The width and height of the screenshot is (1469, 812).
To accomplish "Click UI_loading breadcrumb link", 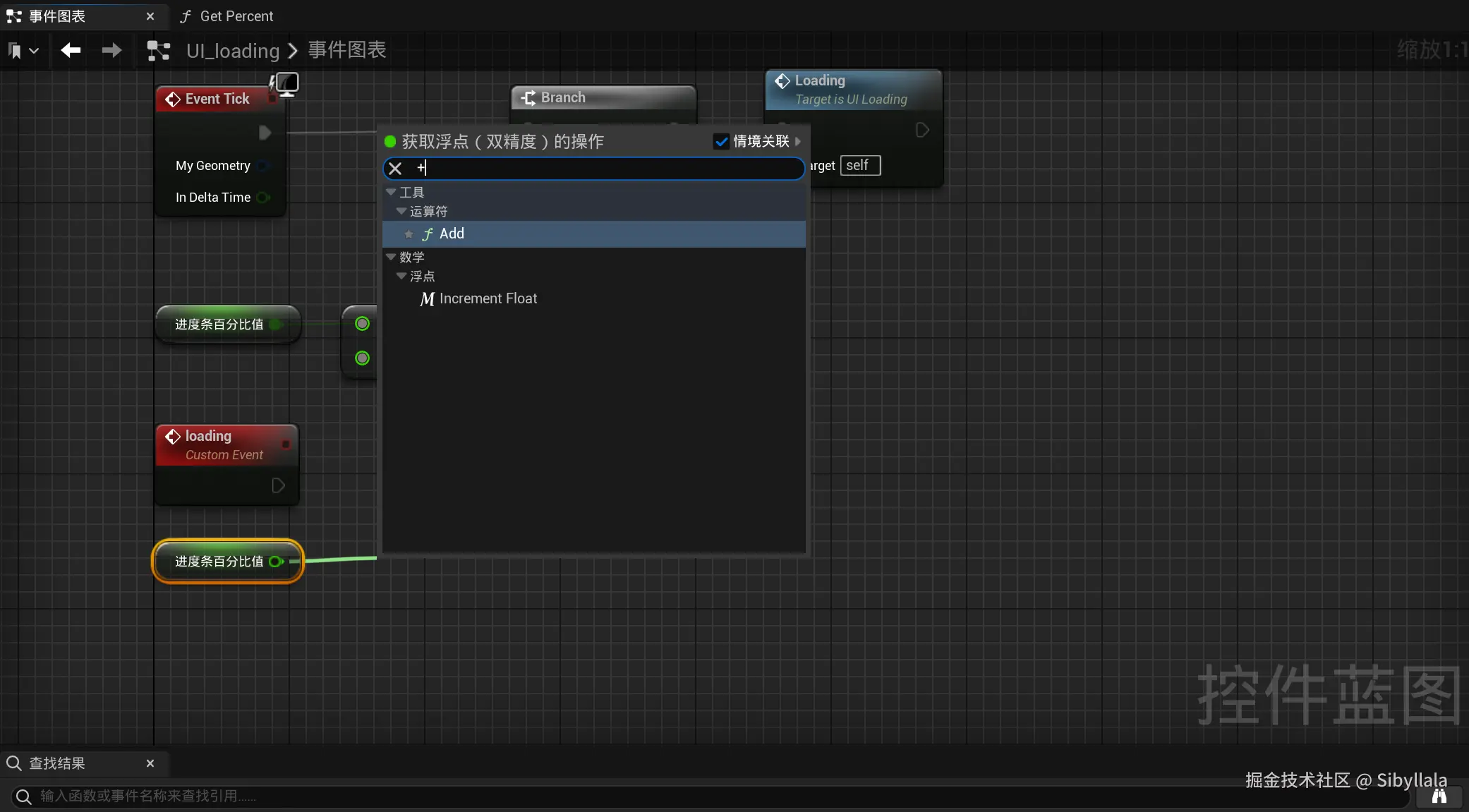I will tap(233, 51).
